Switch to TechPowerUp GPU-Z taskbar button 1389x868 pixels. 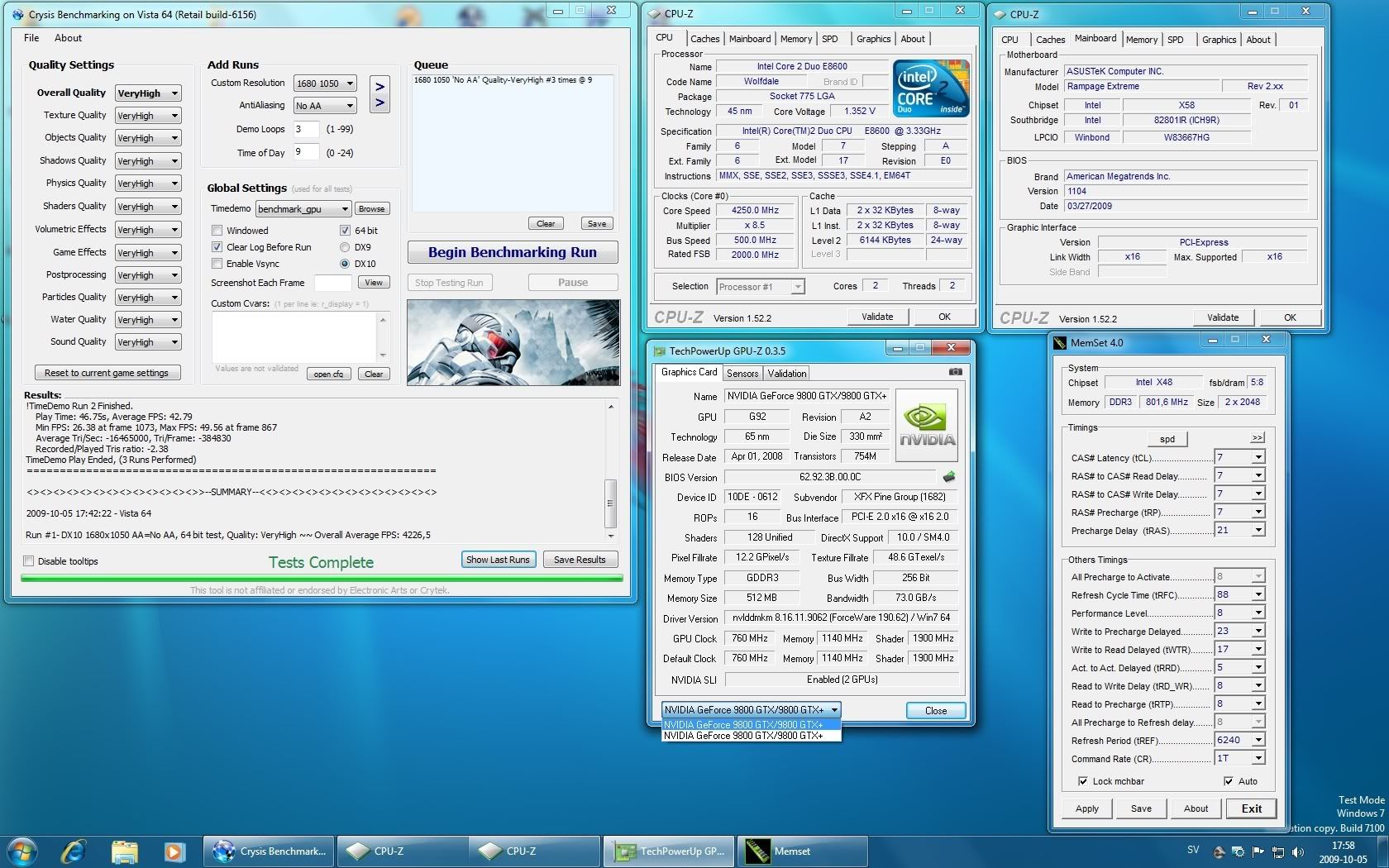tap(668, 851)
